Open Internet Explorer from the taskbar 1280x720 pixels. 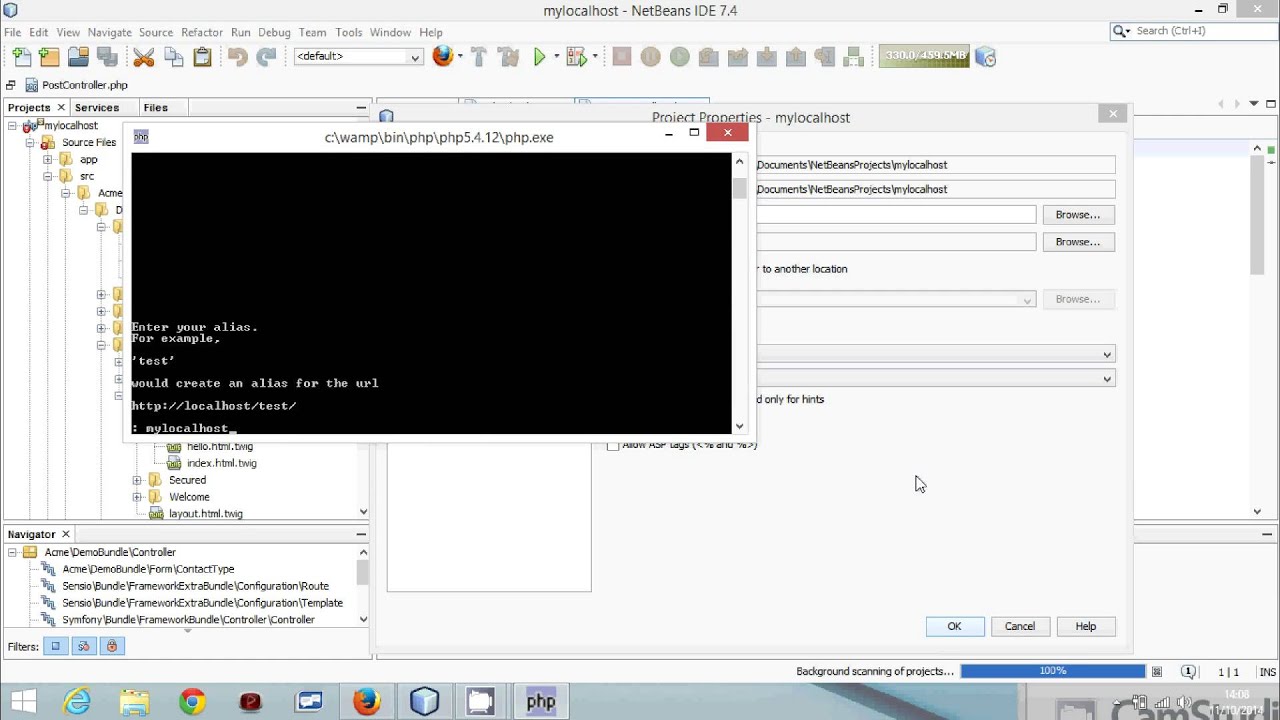click(x=77, y=702)
